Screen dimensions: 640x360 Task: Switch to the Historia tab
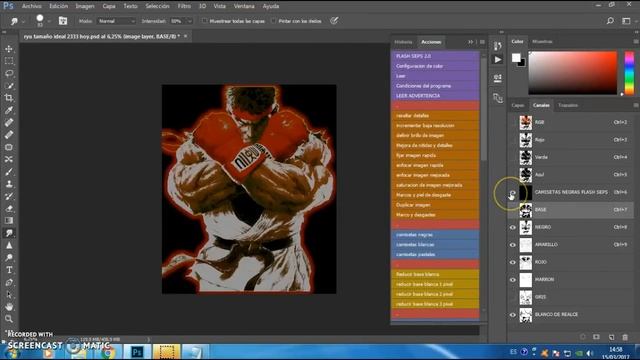(403, 42)
